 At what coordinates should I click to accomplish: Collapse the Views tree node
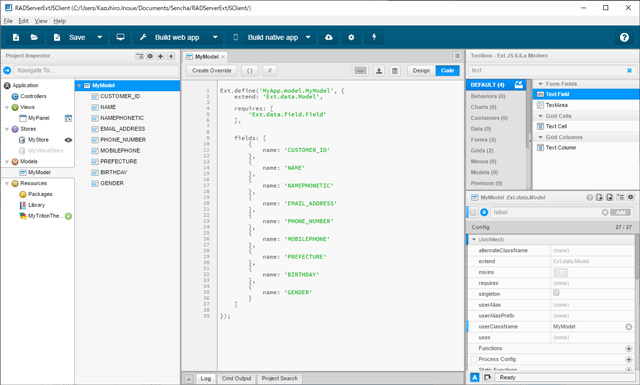7,107
